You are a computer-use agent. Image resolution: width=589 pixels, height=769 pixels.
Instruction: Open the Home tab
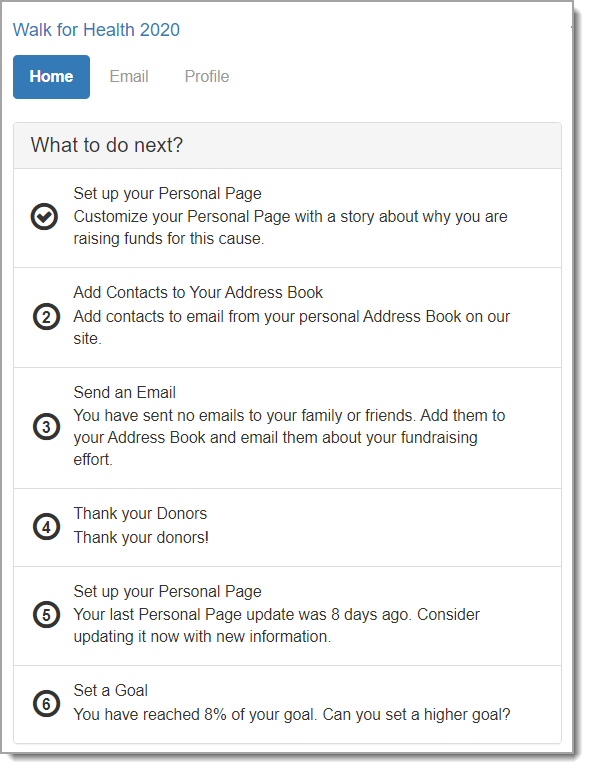(51, 77)
